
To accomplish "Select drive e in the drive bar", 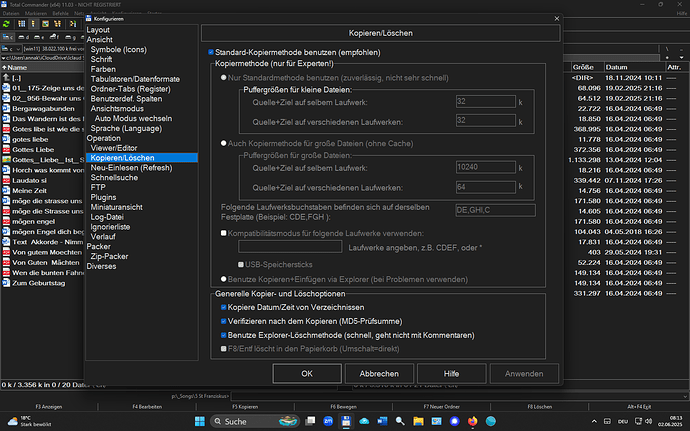I will click(39, 37).
